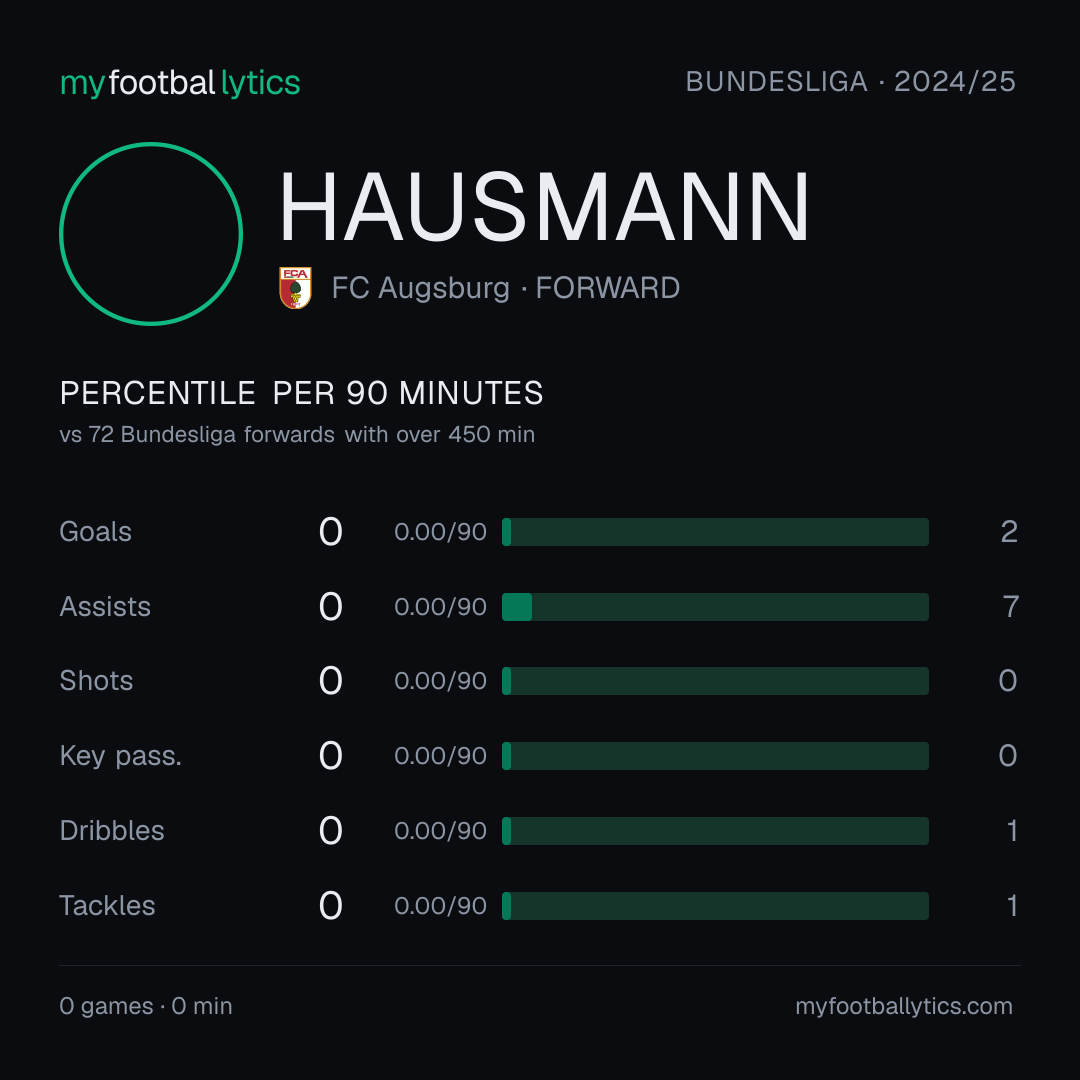Click the Goals percentile value 2
This screenshot has width=1080, height=1080.
coord(1009,532)
